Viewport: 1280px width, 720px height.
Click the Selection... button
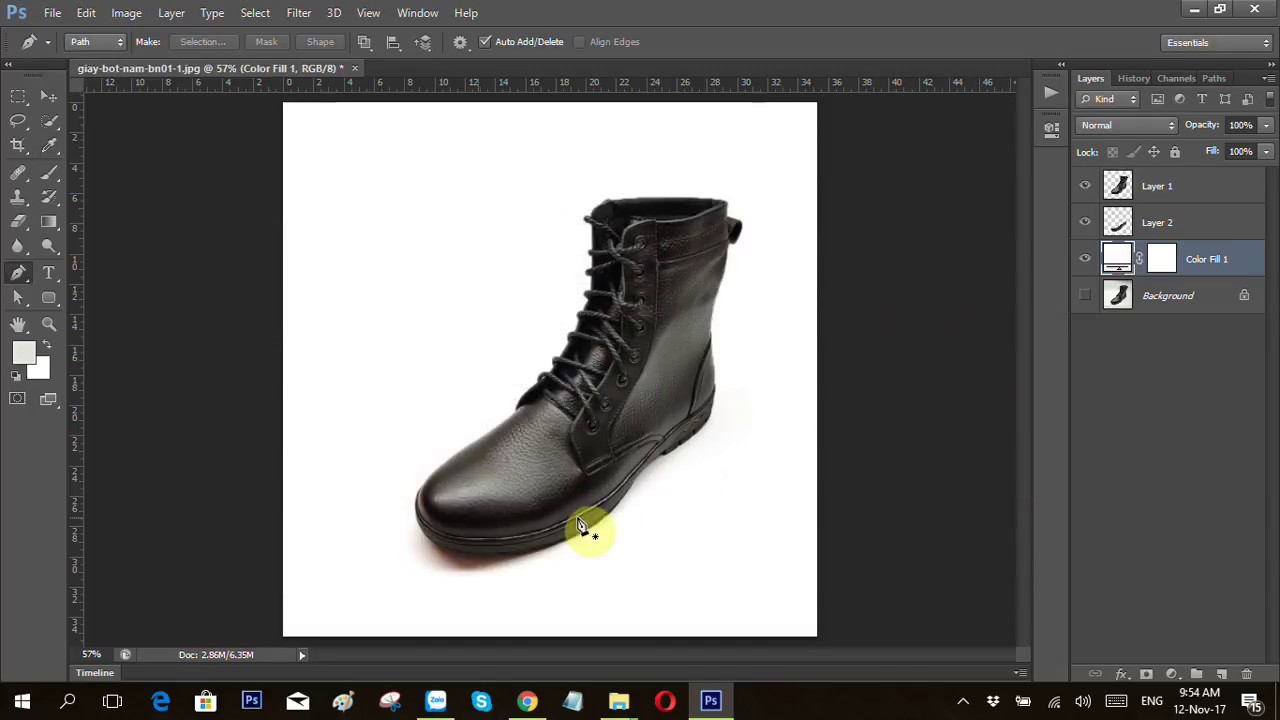tap(203, 42)
